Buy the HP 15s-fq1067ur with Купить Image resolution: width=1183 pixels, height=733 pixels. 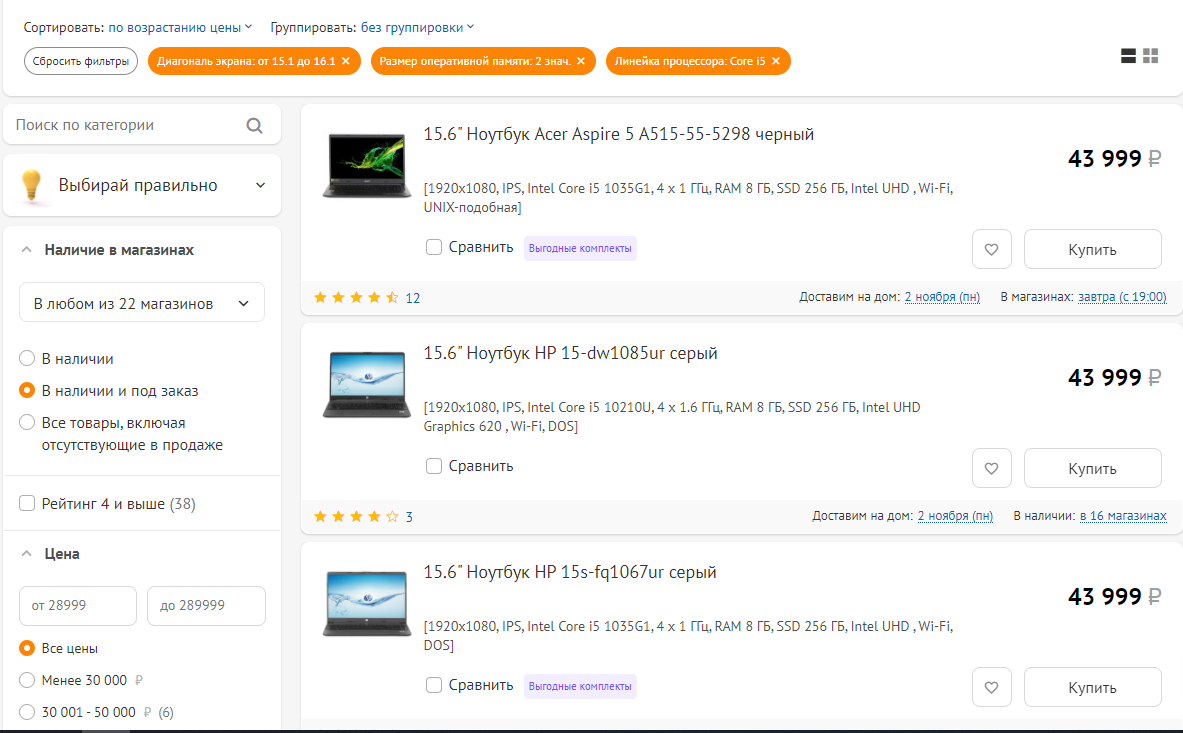(x=1092, y=687)
